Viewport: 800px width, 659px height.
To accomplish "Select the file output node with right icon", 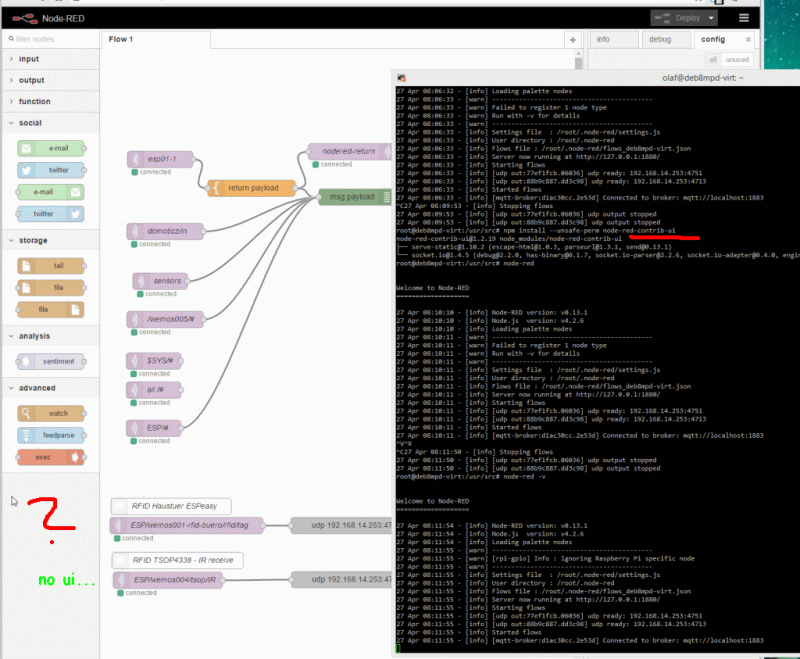I will pos(51,310).
